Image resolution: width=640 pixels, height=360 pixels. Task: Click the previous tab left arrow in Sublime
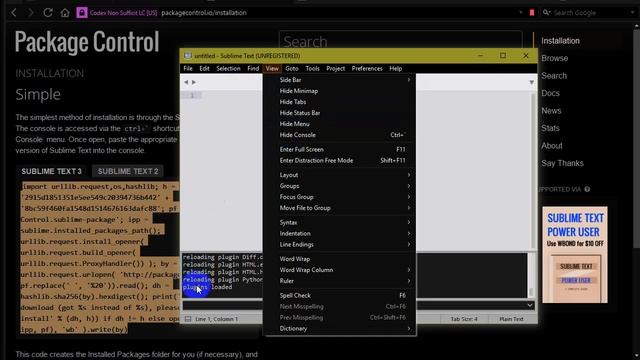click(186, 82)
